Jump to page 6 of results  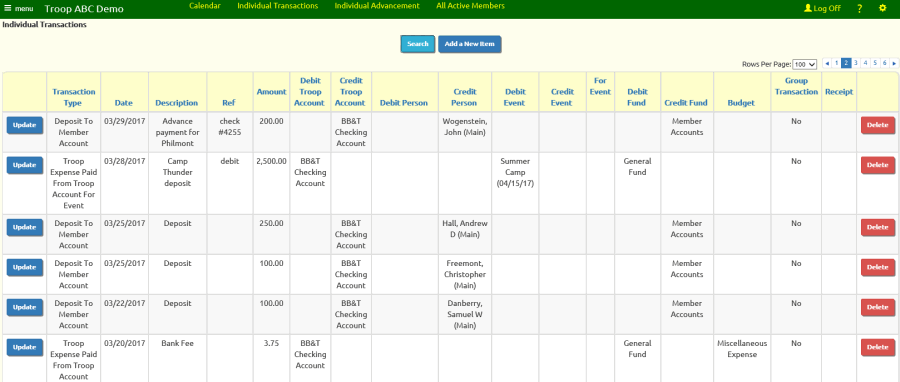885,63
